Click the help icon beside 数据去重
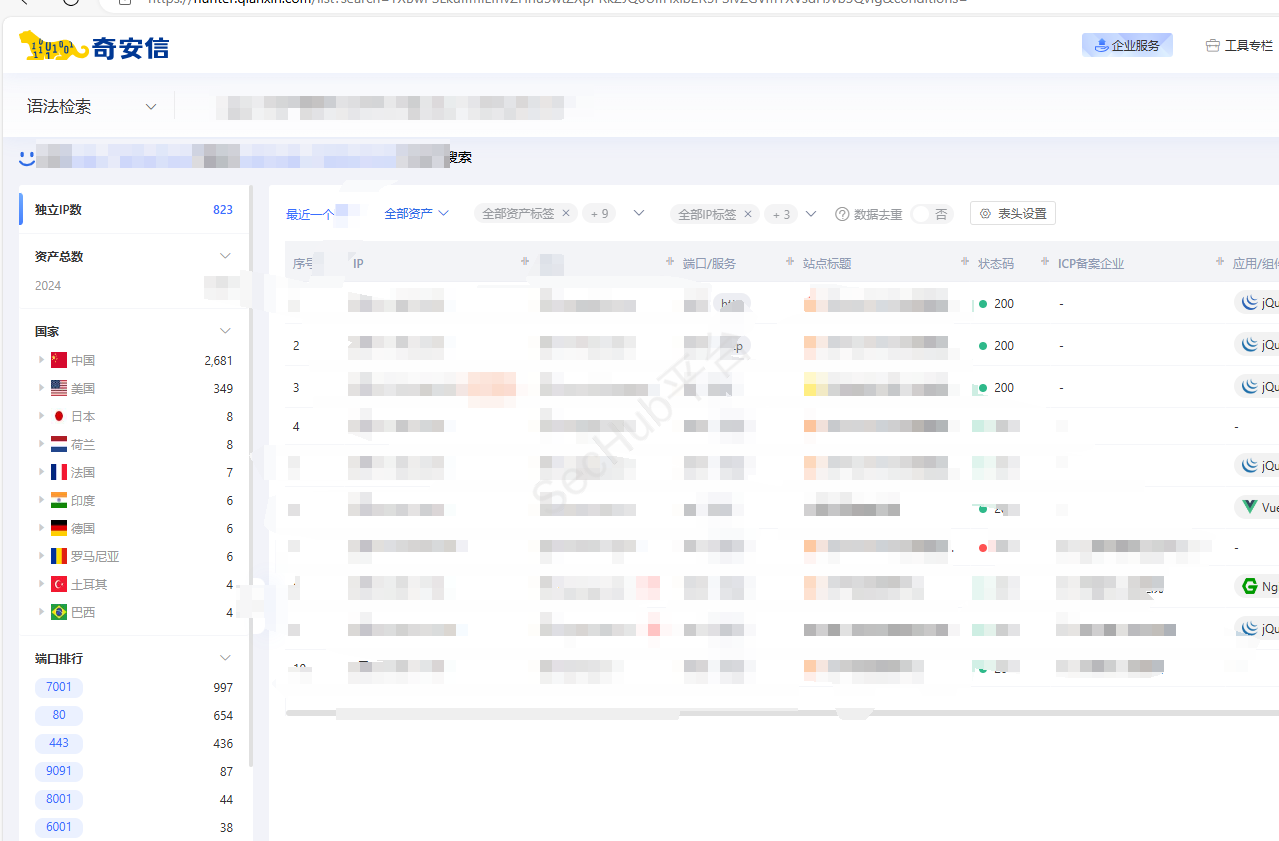 click(842, 214)
